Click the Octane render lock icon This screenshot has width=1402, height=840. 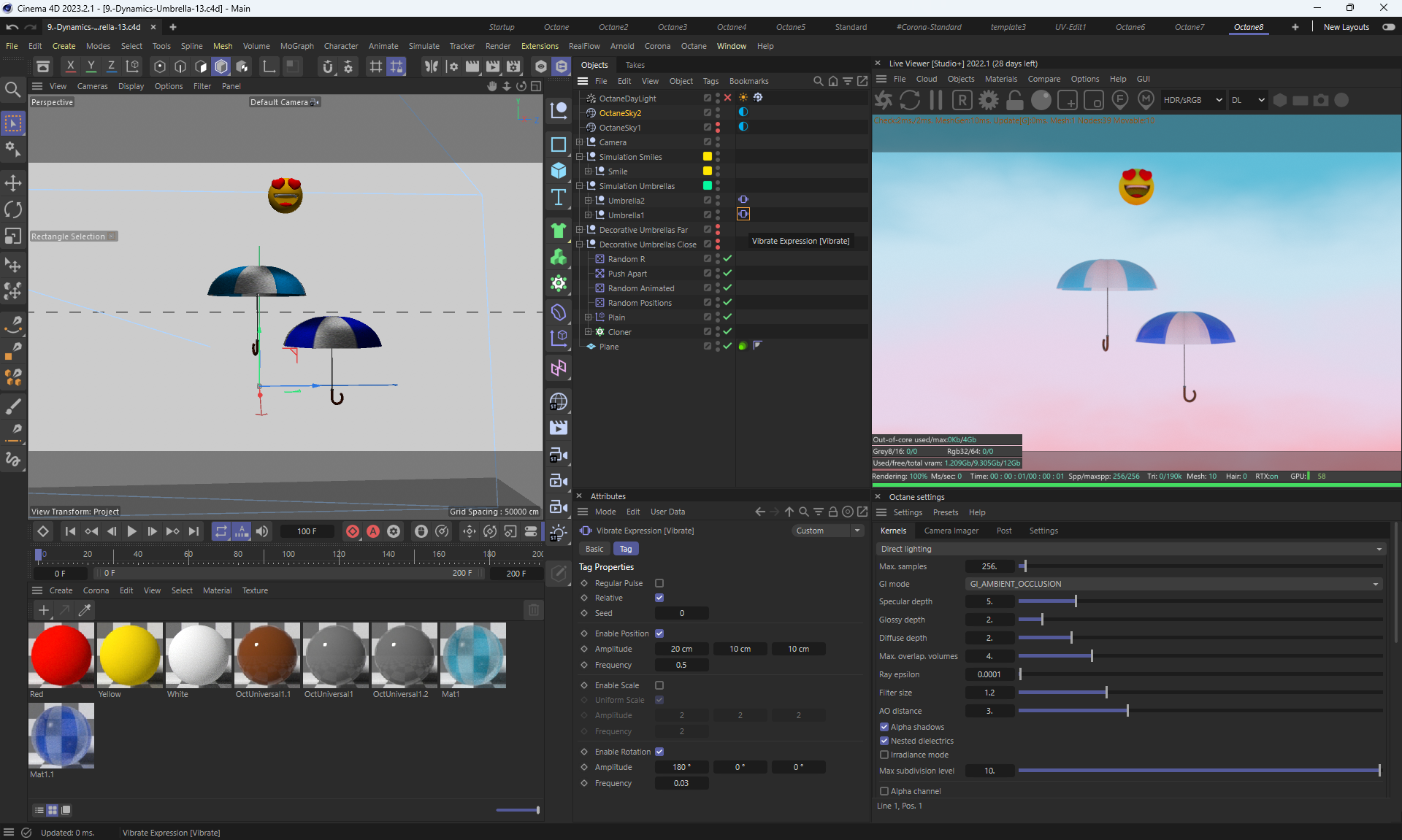pos(1015,100)
